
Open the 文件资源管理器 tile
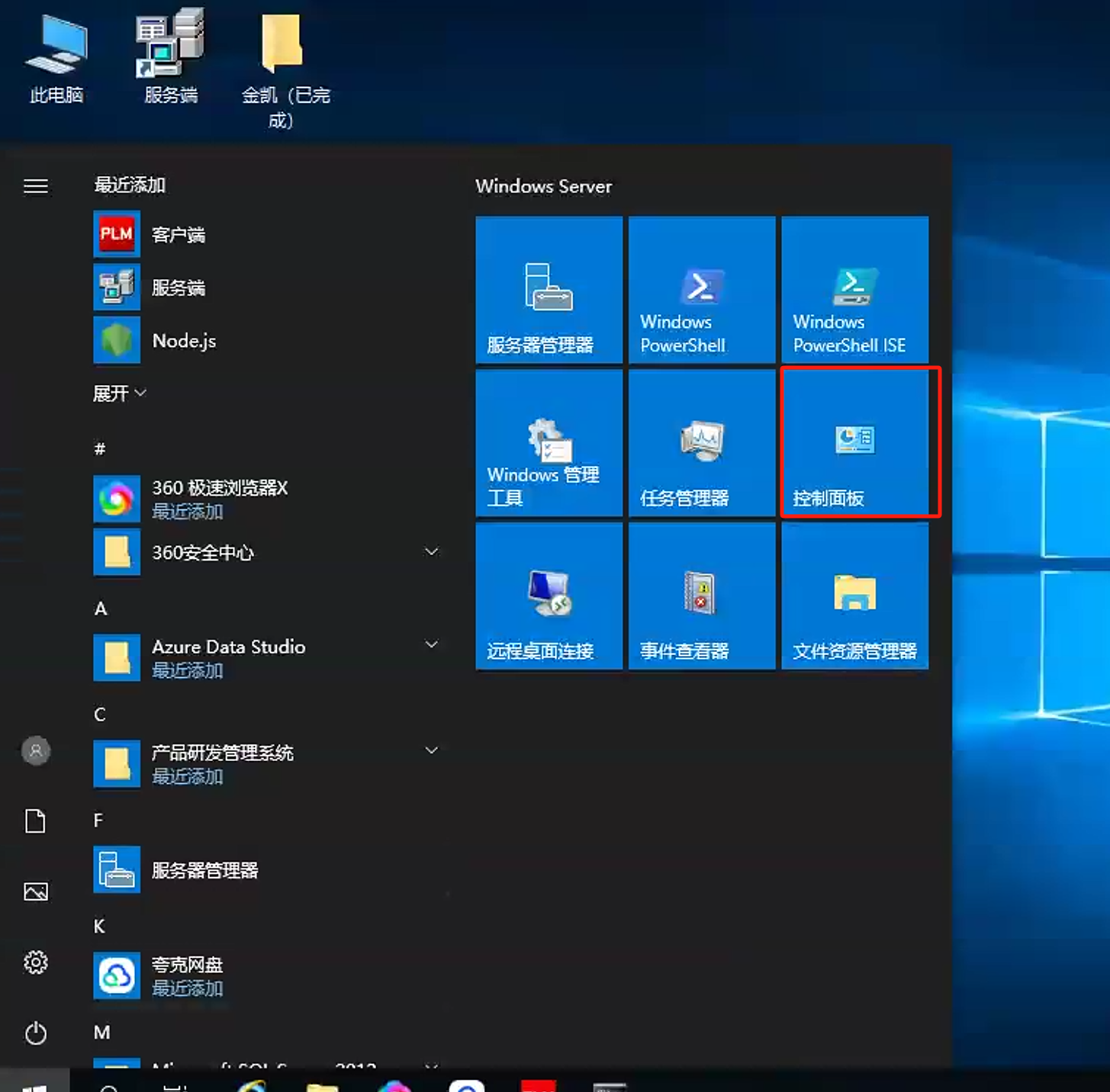pyautogui.click(x=854, y=596)
